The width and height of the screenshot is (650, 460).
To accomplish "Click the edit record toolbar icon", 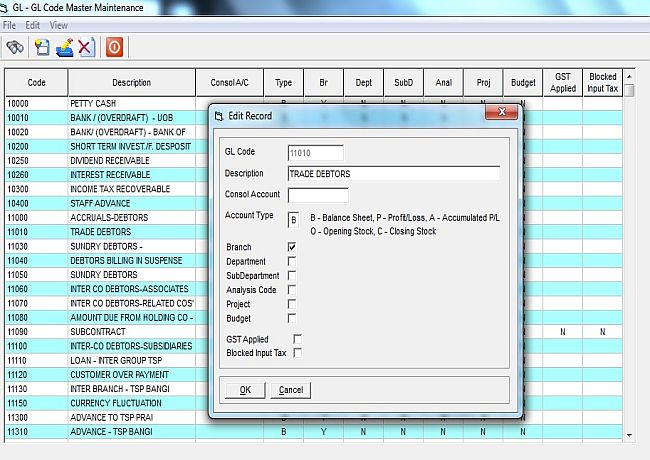I will pyautogui.click(x=64, y=47).
